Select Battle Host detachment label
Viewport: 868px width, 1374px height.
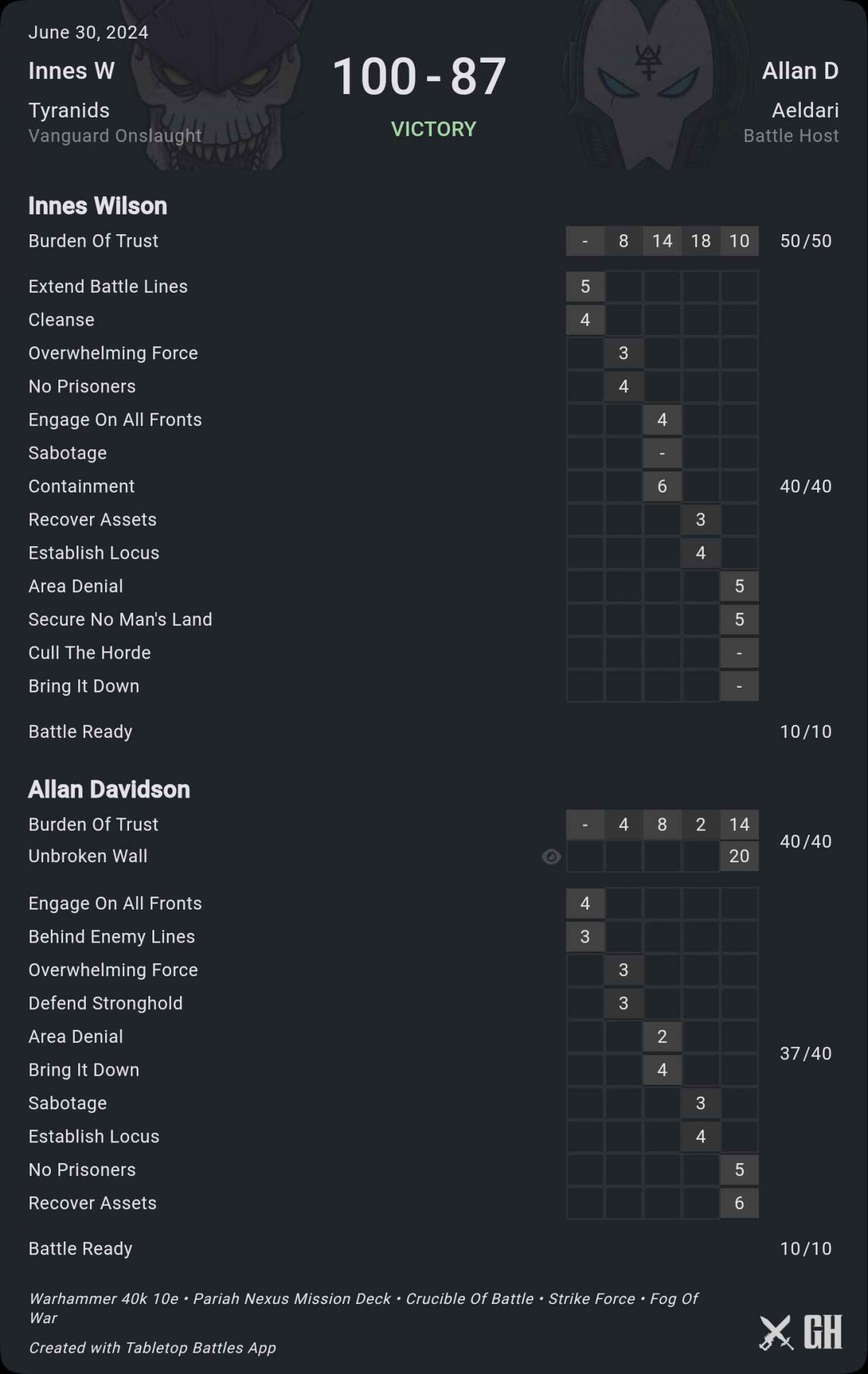(791, 136)
